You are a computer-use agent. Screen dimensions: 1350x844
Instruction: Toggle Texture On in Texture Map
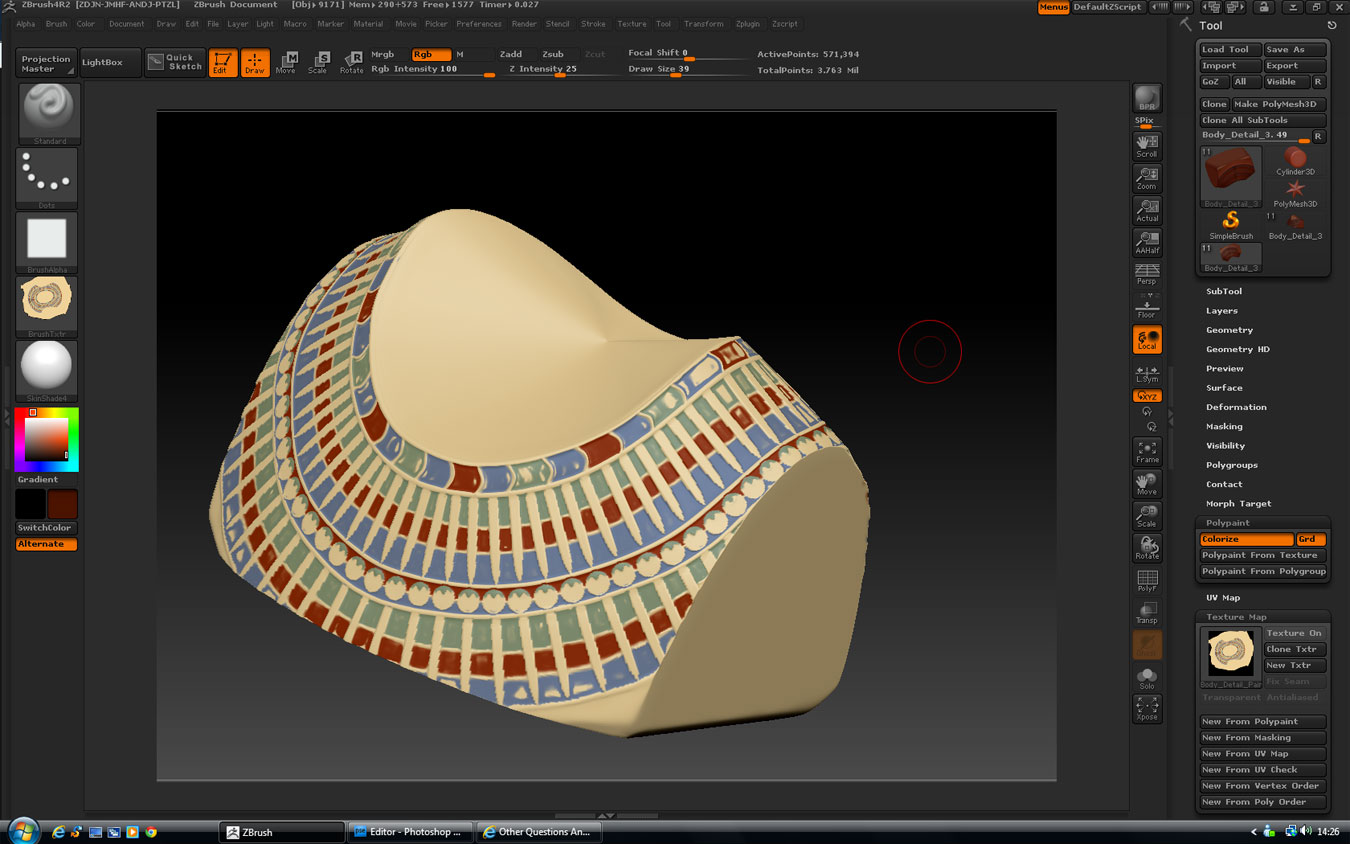pyautogui.click(x=1294, y=633)
